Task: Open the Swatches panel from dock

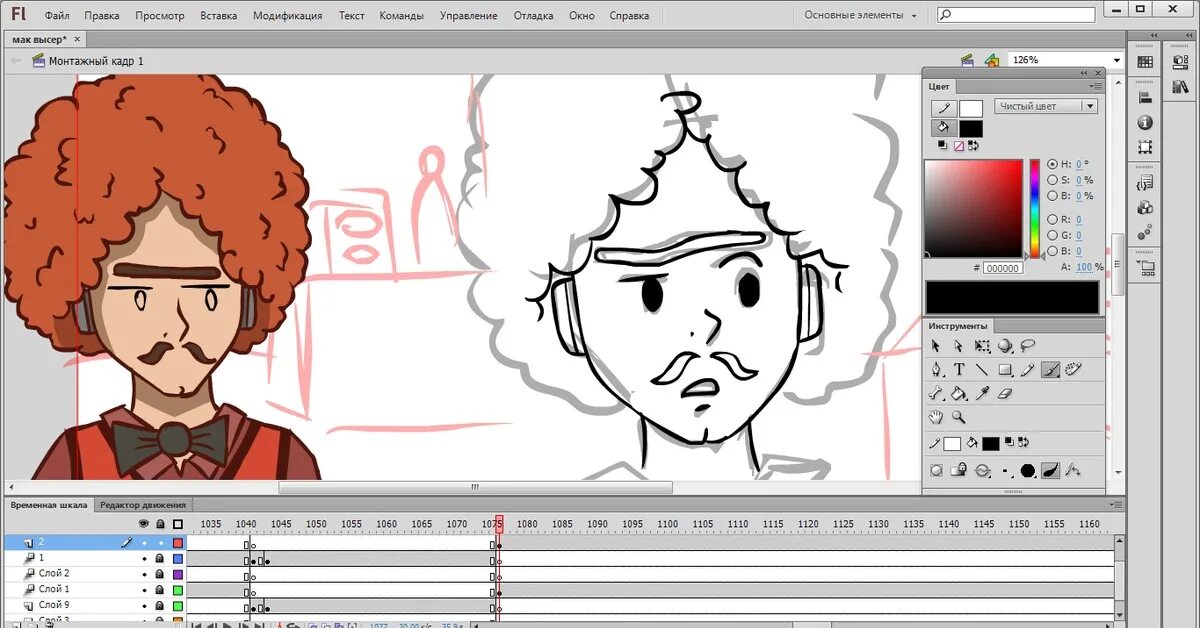Action: (1145, 62)
